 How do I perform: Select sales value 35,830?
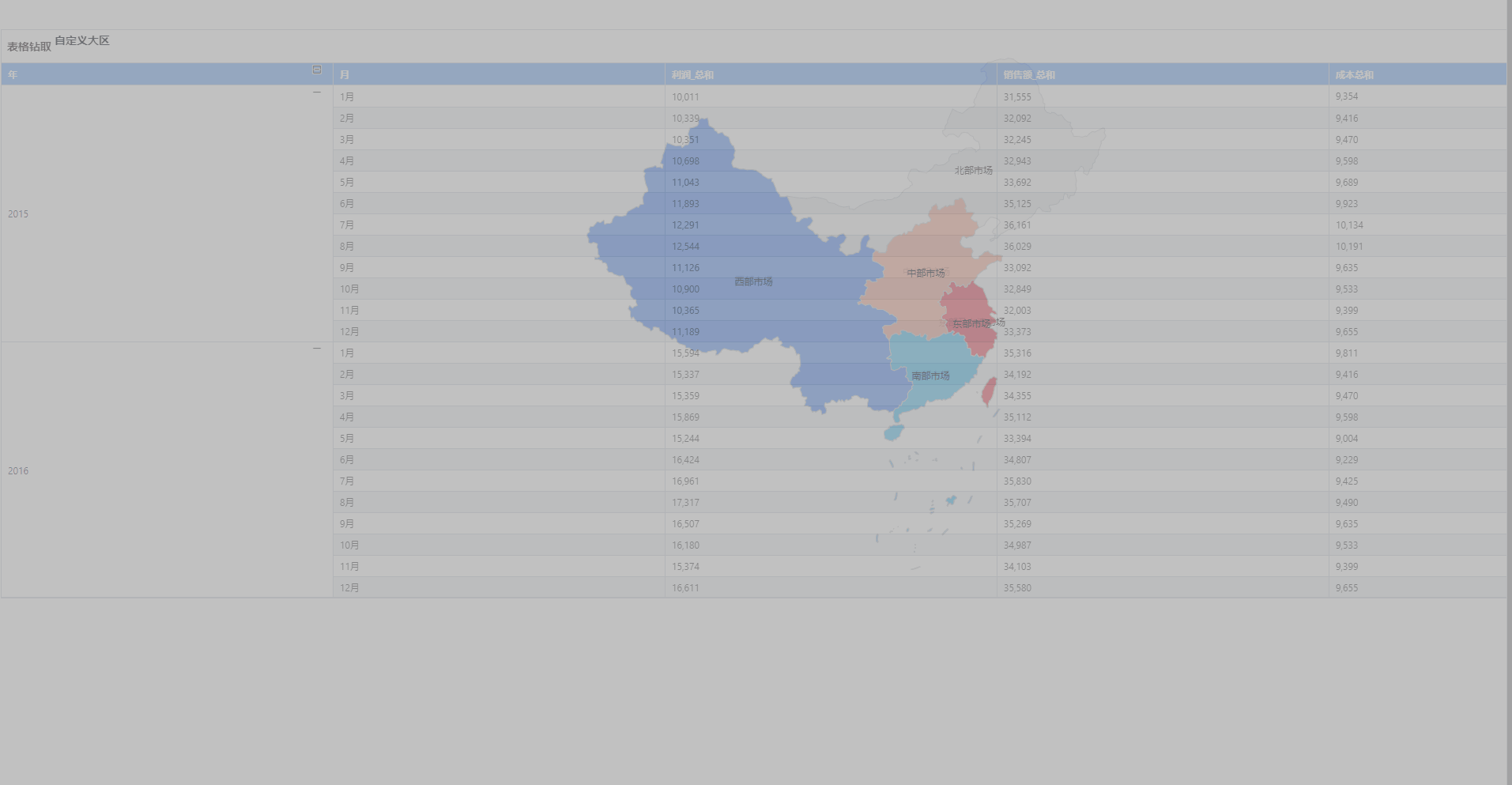1017,481
